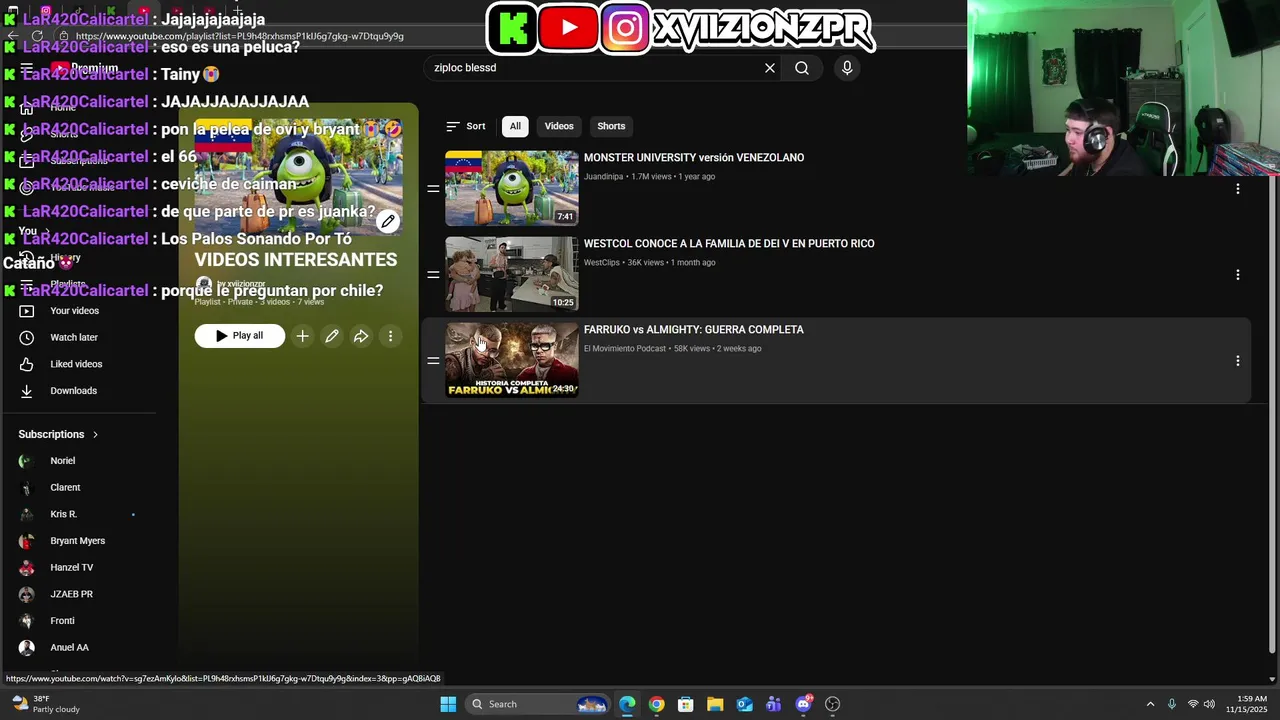Open MONSTER UNIVERSITY video thumbnail
This screenshot has width=1280, height=720.
pyautogui.click(x=512, y=188)
